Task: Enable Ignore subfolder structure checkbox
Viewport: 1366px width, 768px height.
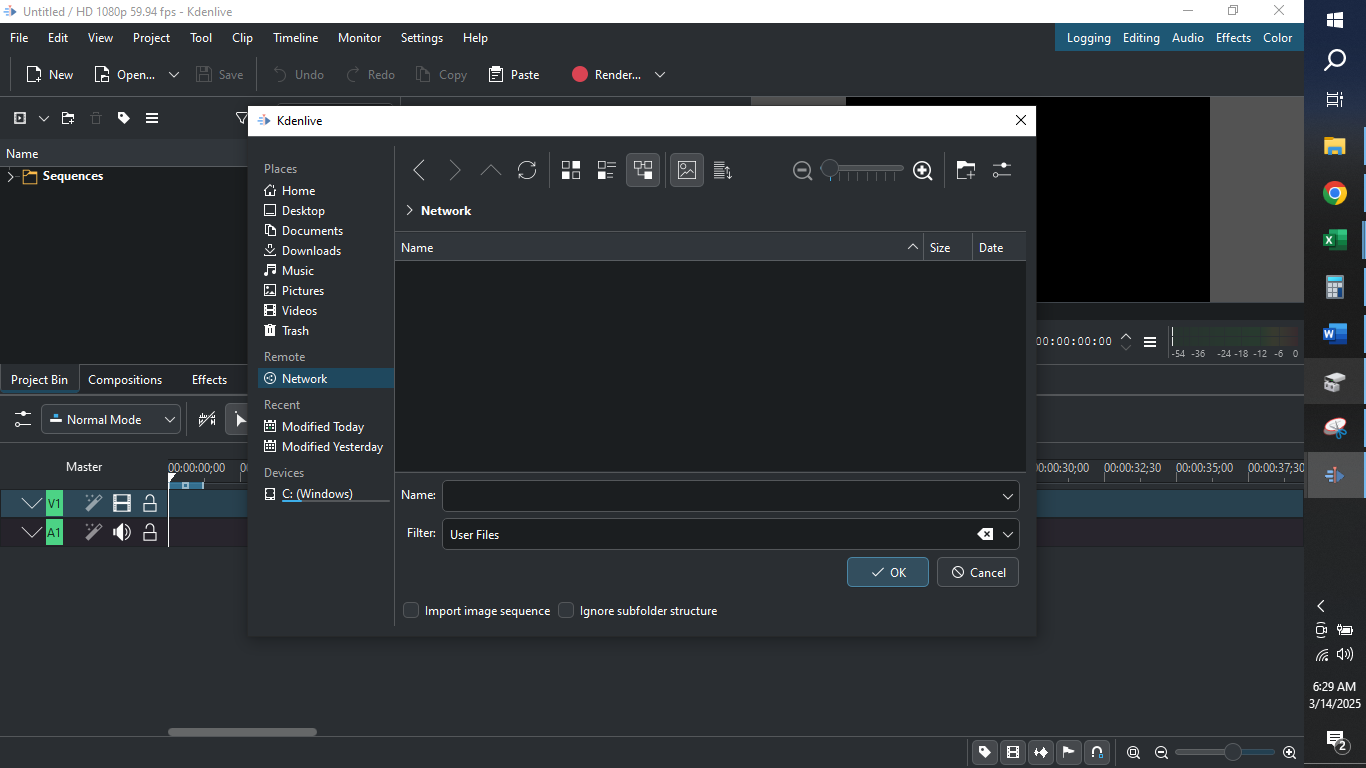Action: [x=566, y=611]
